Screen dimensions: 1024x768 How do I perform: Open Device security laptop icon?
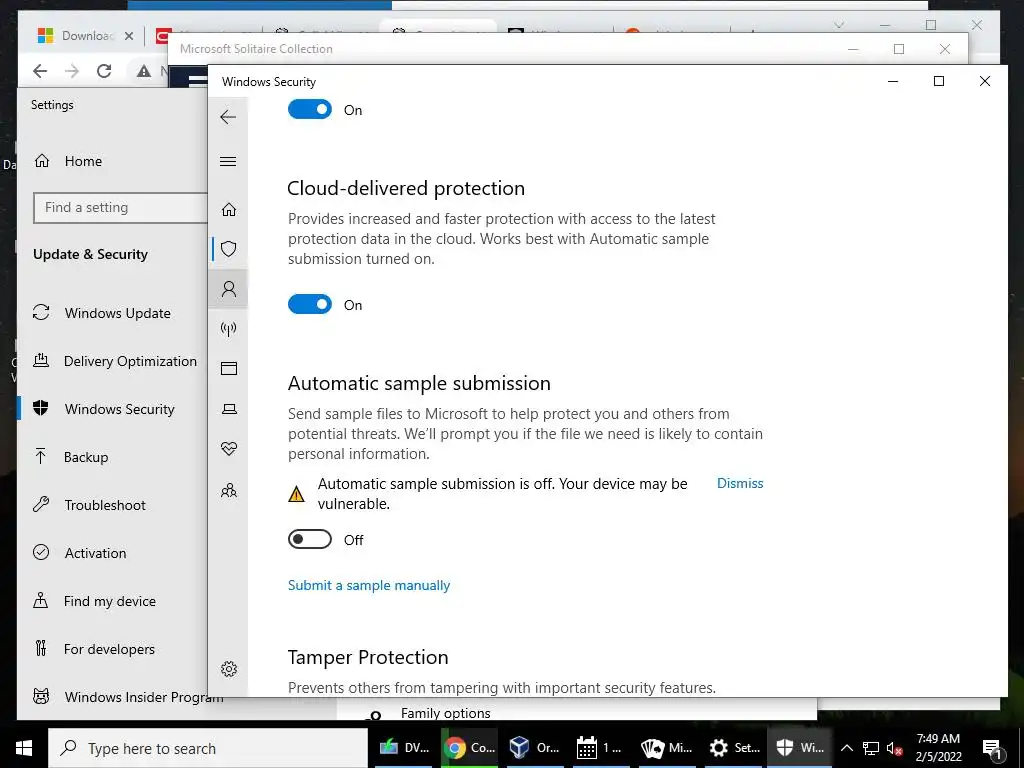pos(229,409)
